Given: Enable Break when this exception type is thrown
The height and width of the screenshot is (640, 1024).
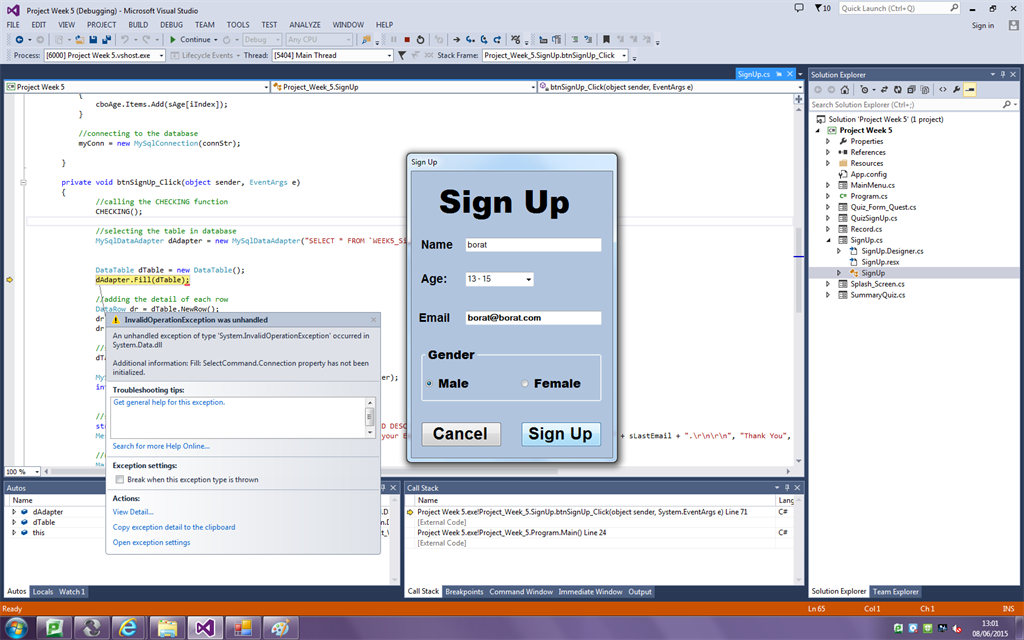Looking at the screenshot, I should 120,479.
